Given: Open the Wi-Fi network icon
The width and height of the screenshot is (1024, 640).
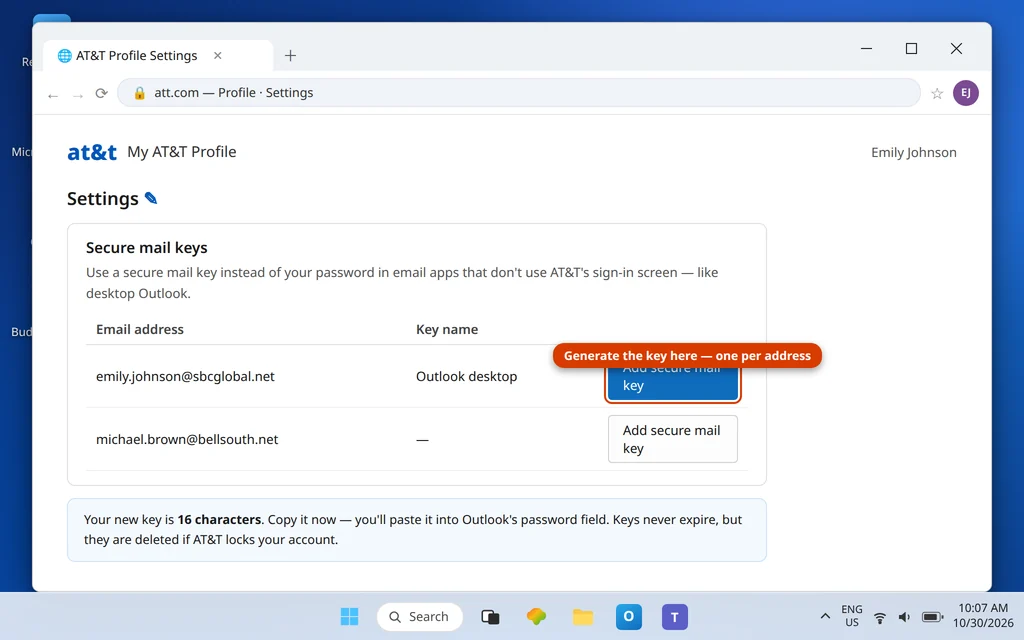Looking at the screenshot, I should [x=880, y=617].
